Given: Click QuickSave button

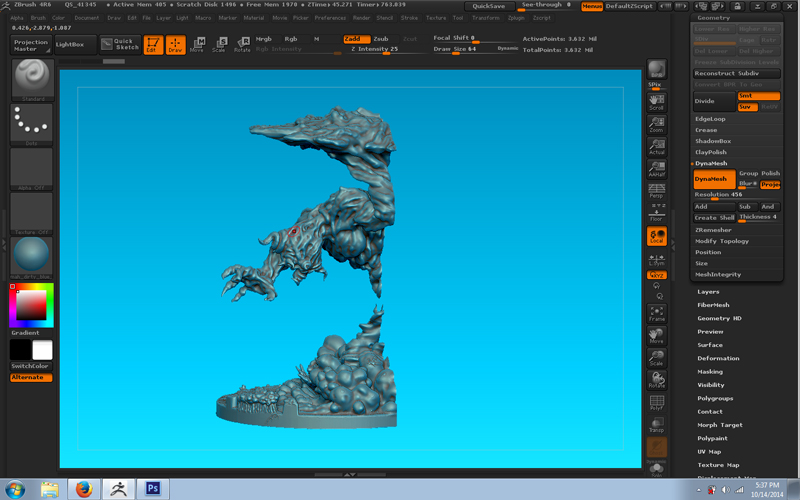Looking at the screenshot, I should point(489,6).
